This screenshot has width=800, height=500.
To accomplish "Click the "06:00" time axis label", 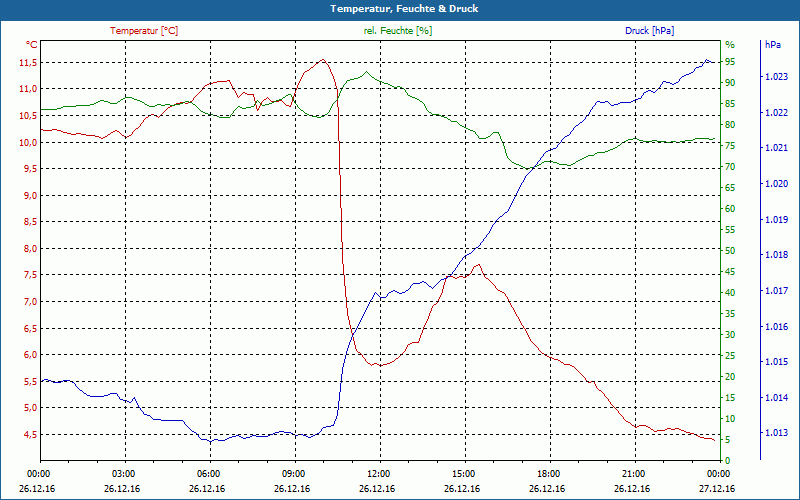I will (x=209, y=473).
